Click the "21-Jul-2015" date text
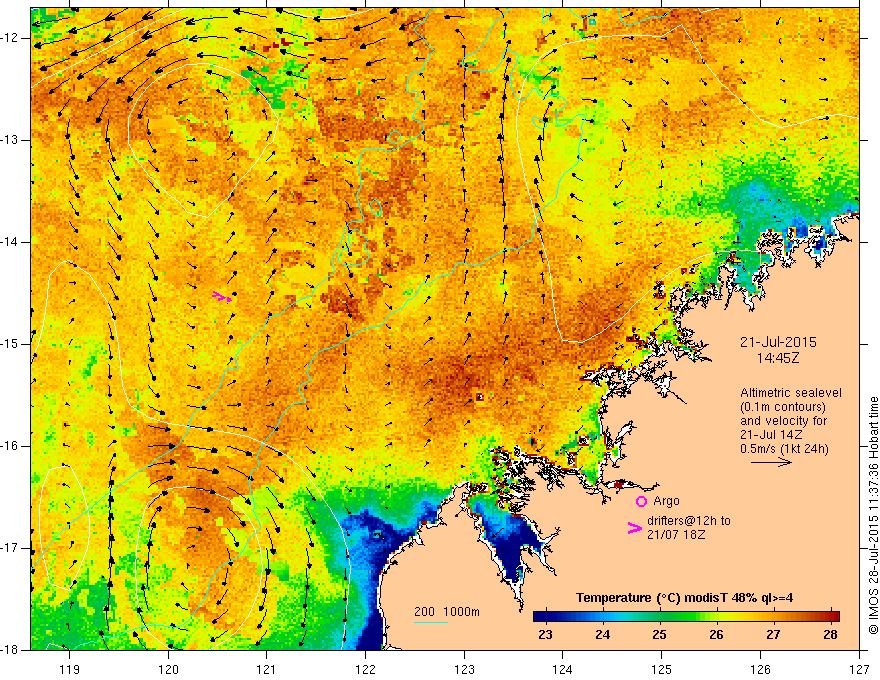880x680 pixels. coord(778,342)
